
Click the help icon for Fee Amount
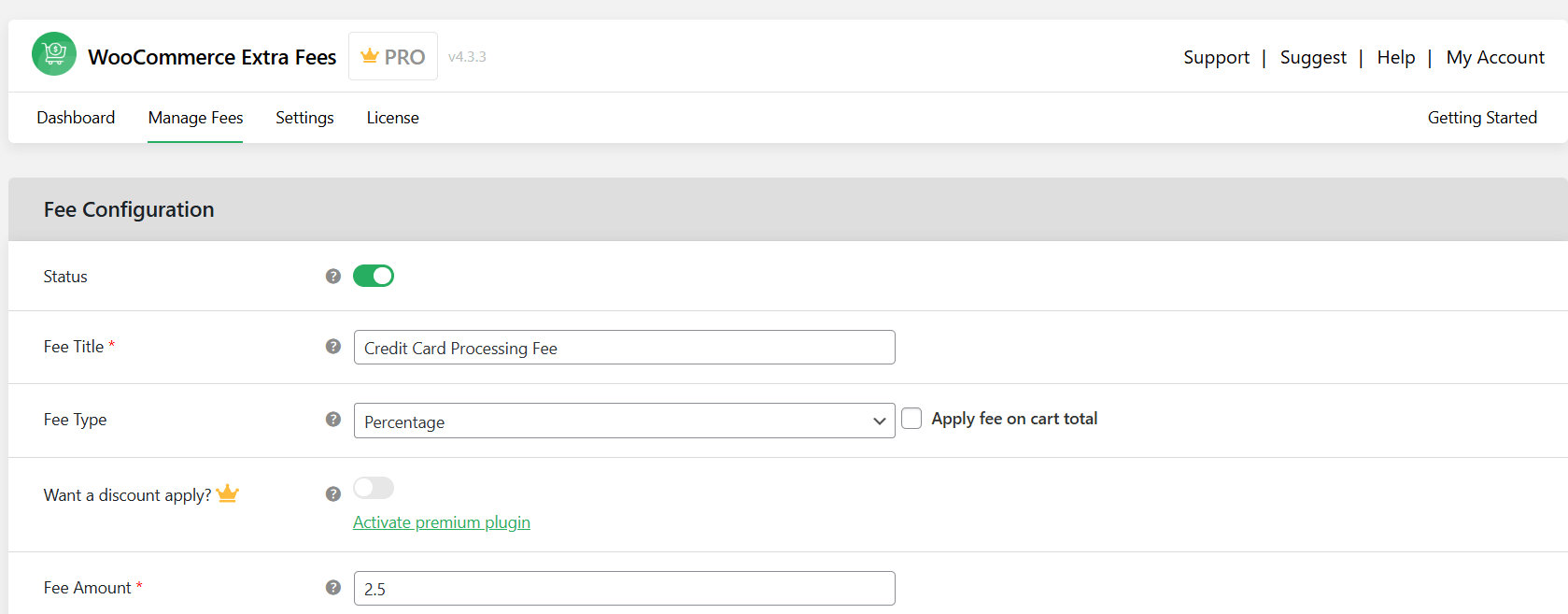click(x=333, y=588)
